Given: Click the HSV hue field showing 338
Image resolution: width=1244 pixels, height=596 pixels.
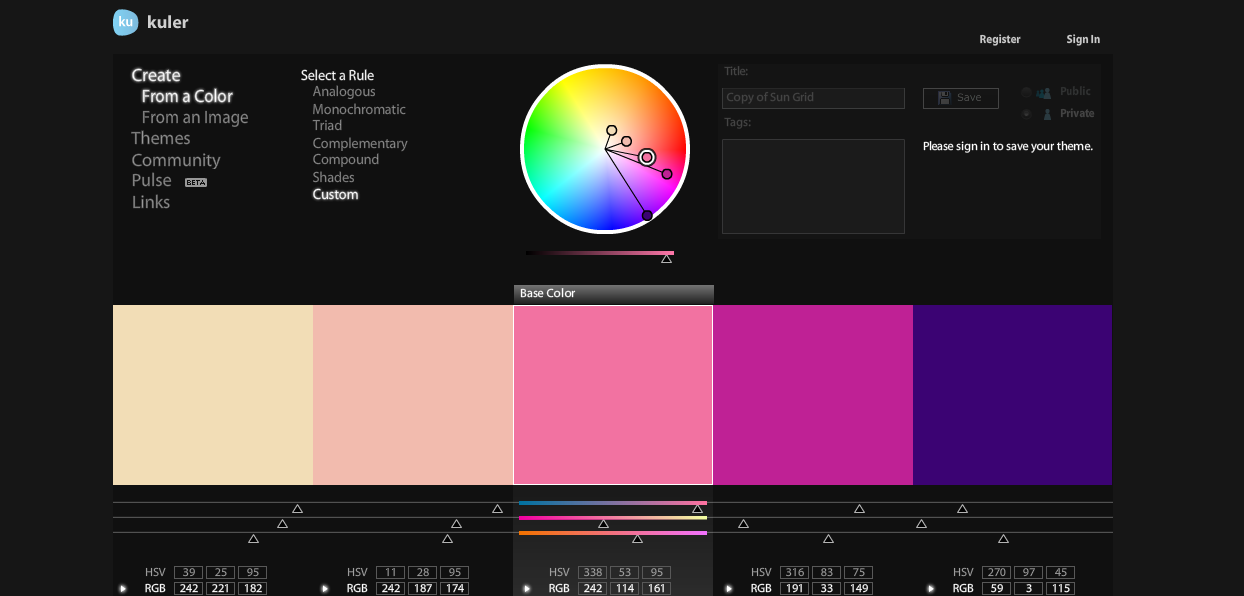Looking at the screenshot, I should coord(592,573).
